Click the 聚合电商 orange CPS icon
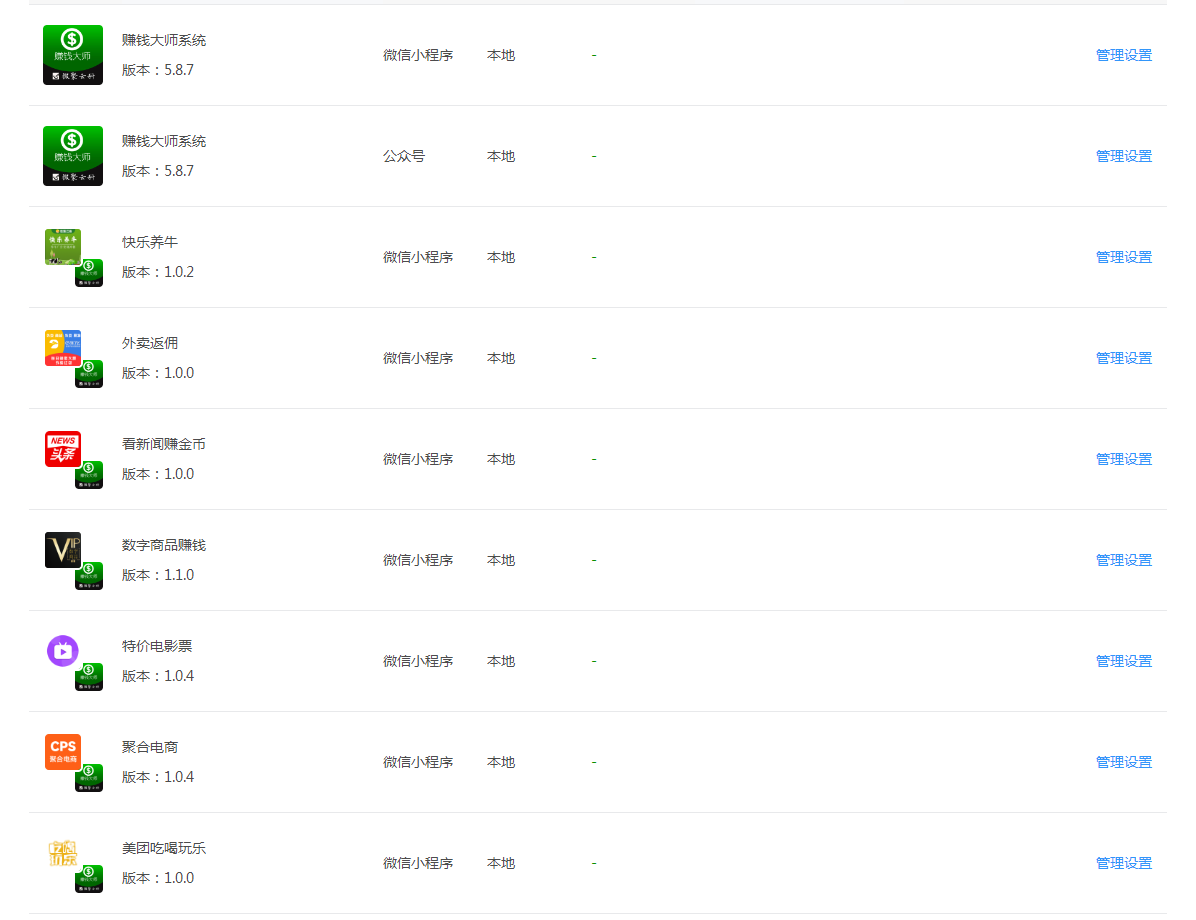The height and width of the screenshot is (920, 1196). (72, 760)
